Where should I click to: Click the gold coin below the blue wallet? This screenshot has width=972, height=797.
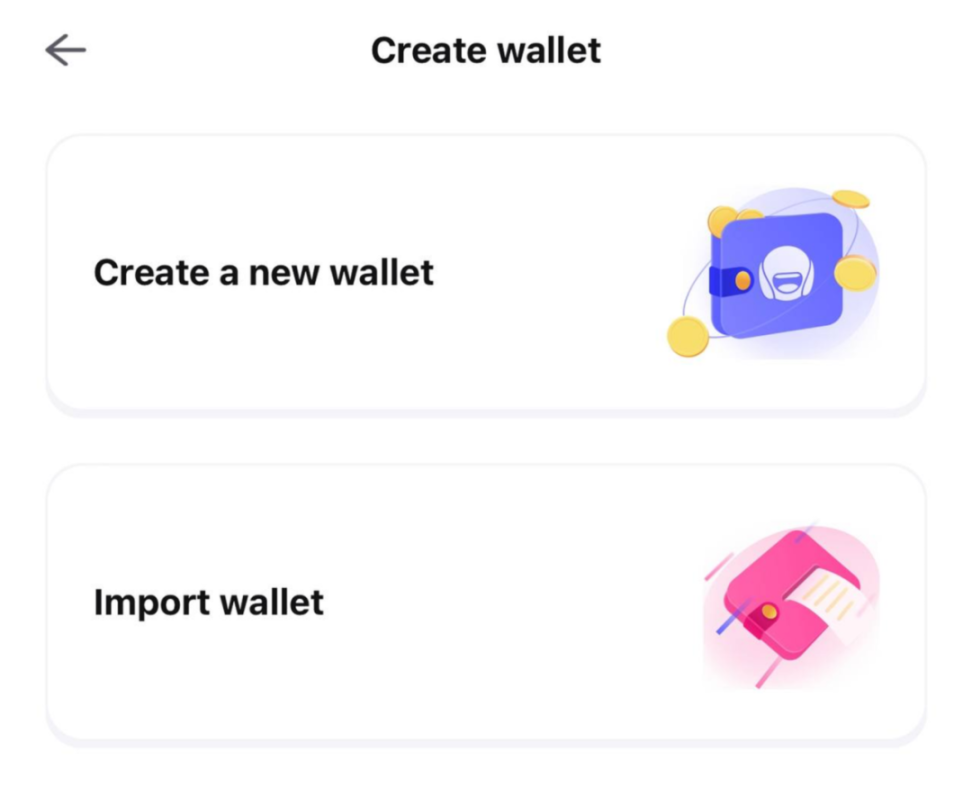point(687,336)
